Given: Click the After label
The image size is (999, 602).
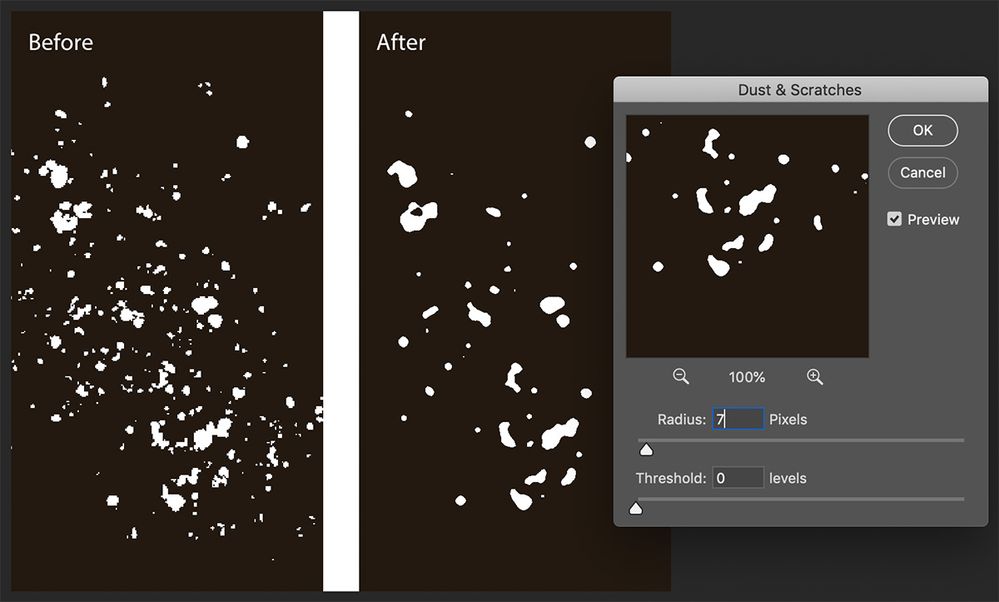Looking at the screenshot, I should point(401,42).
